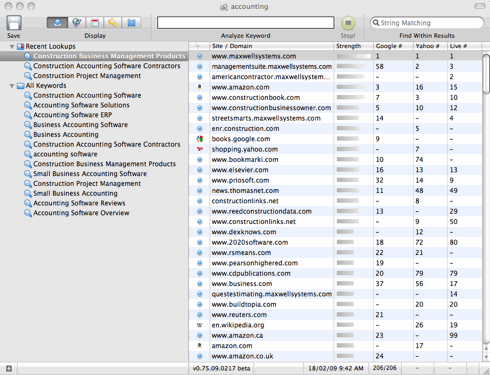Select the www.constructionbusinessowner.com row

335,108
